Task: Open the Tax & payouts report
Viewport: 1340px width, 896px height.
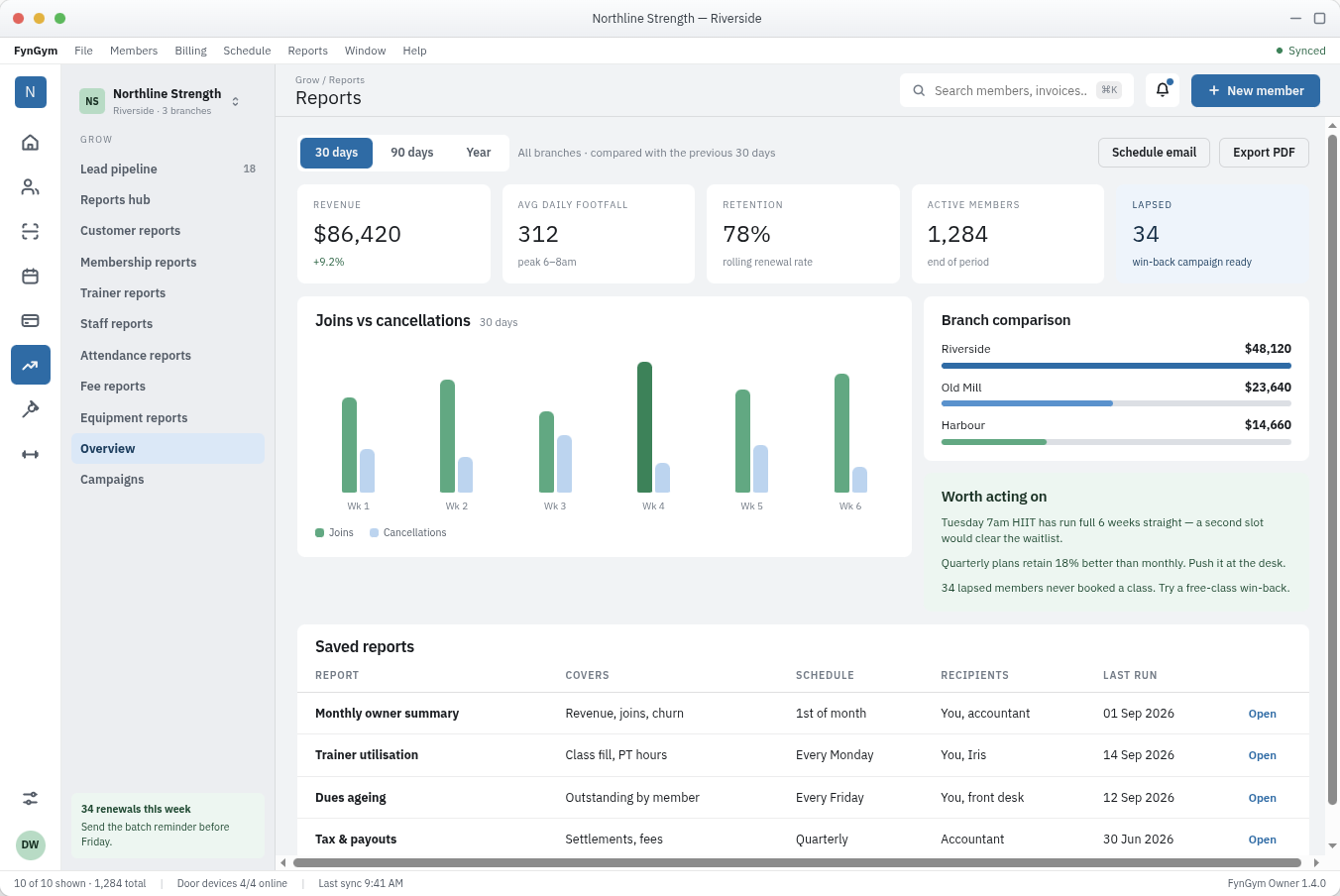Action: point(1262,840)
